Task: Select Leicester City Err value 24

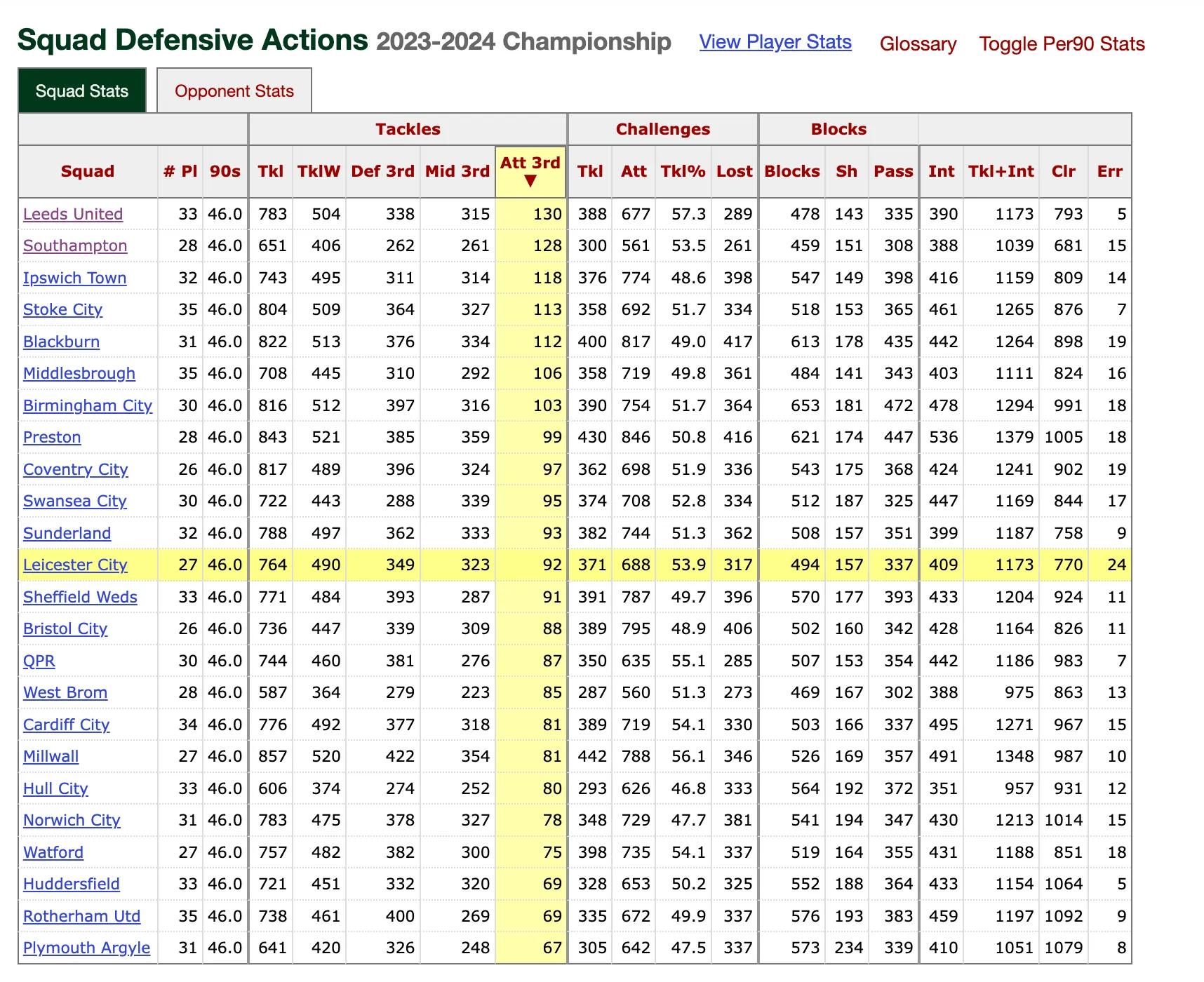Action: 1117,565
